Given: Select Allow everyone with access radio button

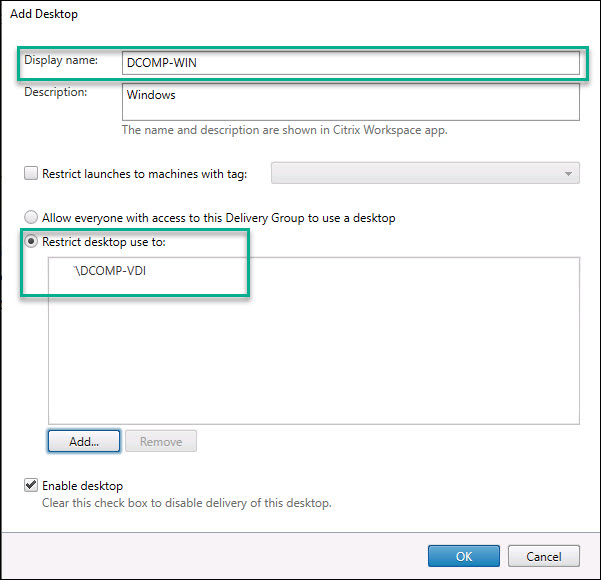Looking at the screenshot, I should (32, 217).
